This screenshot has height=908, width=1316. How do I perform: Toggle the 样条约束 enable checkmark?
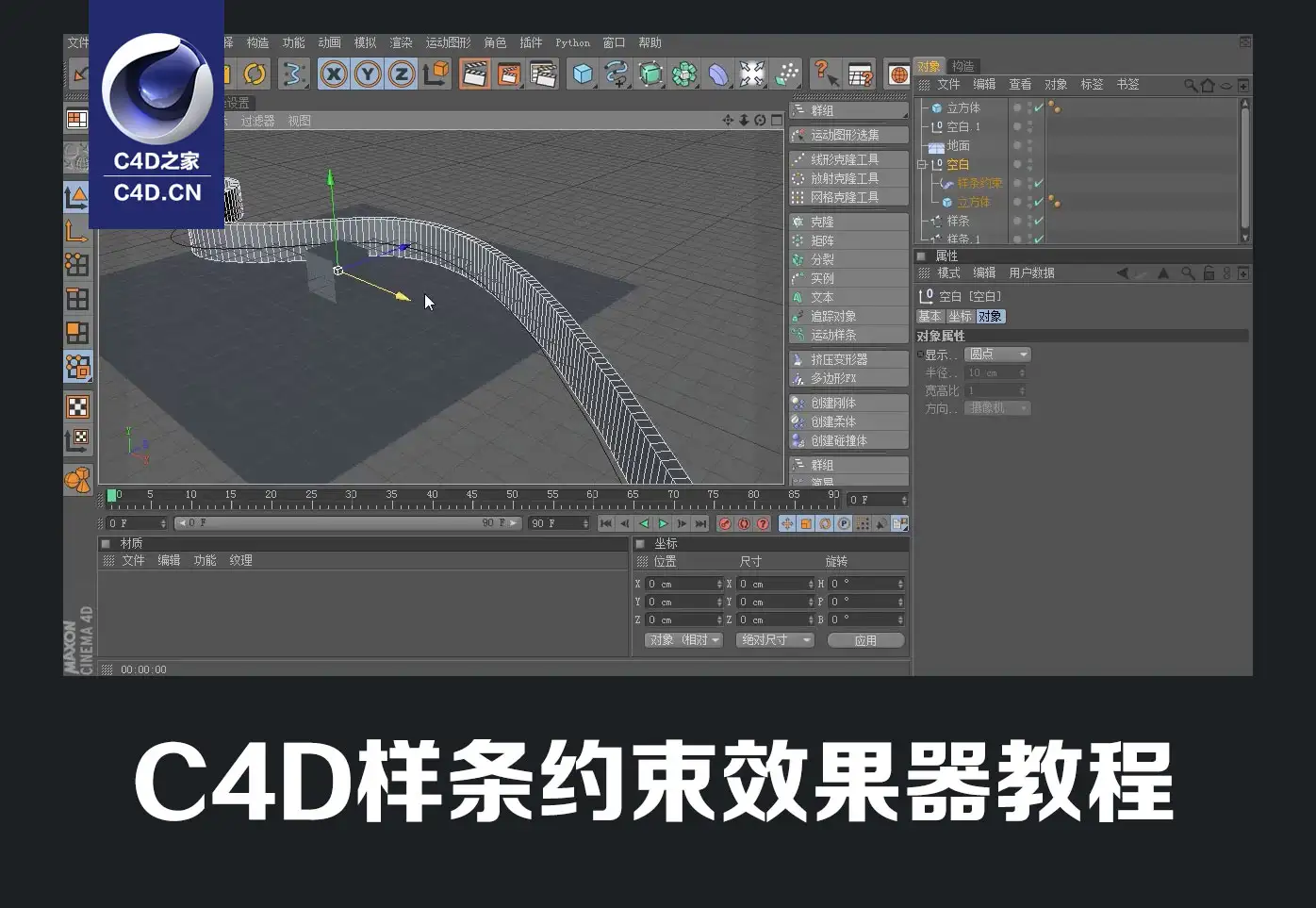pos(1039,183)
